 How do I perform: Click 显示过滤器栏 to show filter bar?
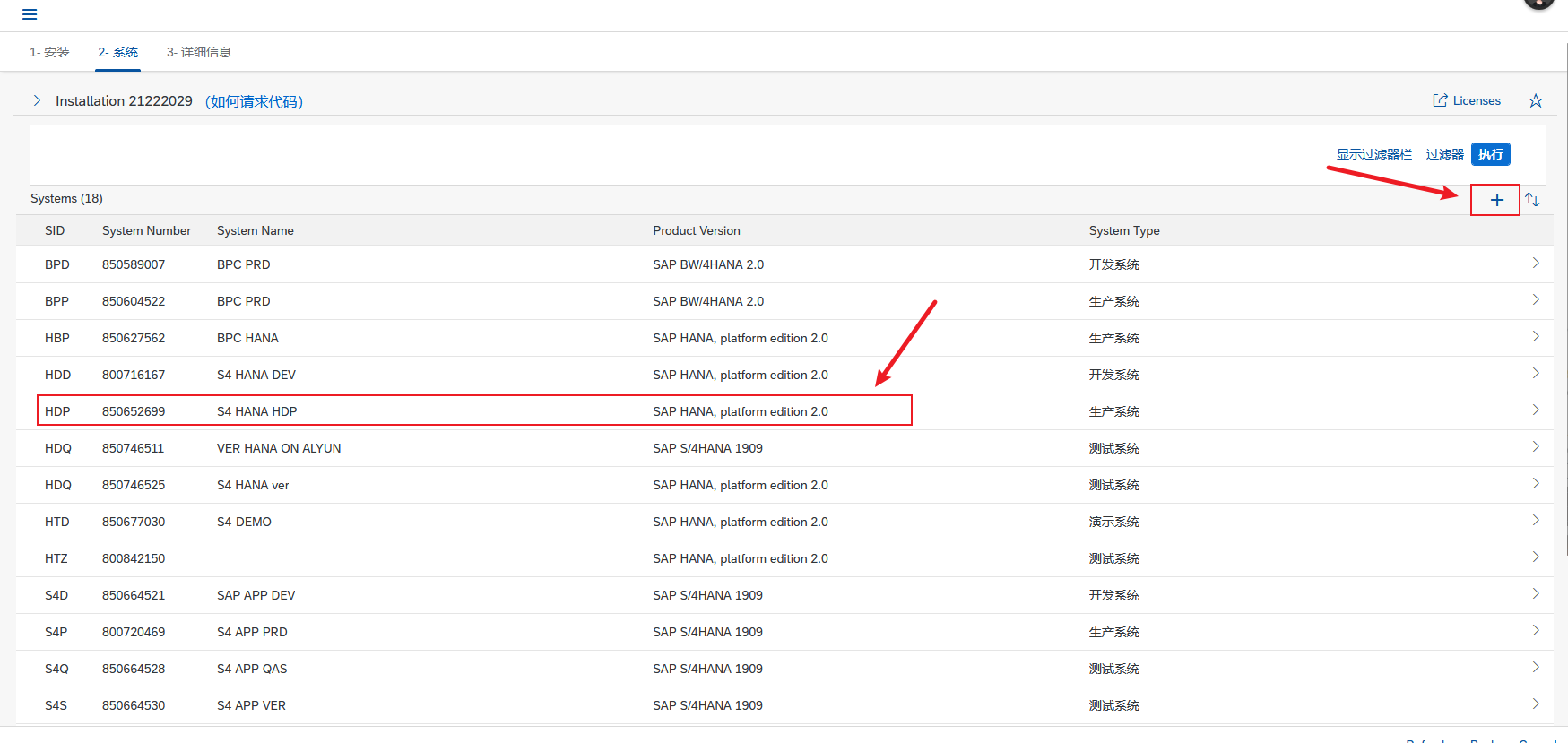click(1373, 154)
